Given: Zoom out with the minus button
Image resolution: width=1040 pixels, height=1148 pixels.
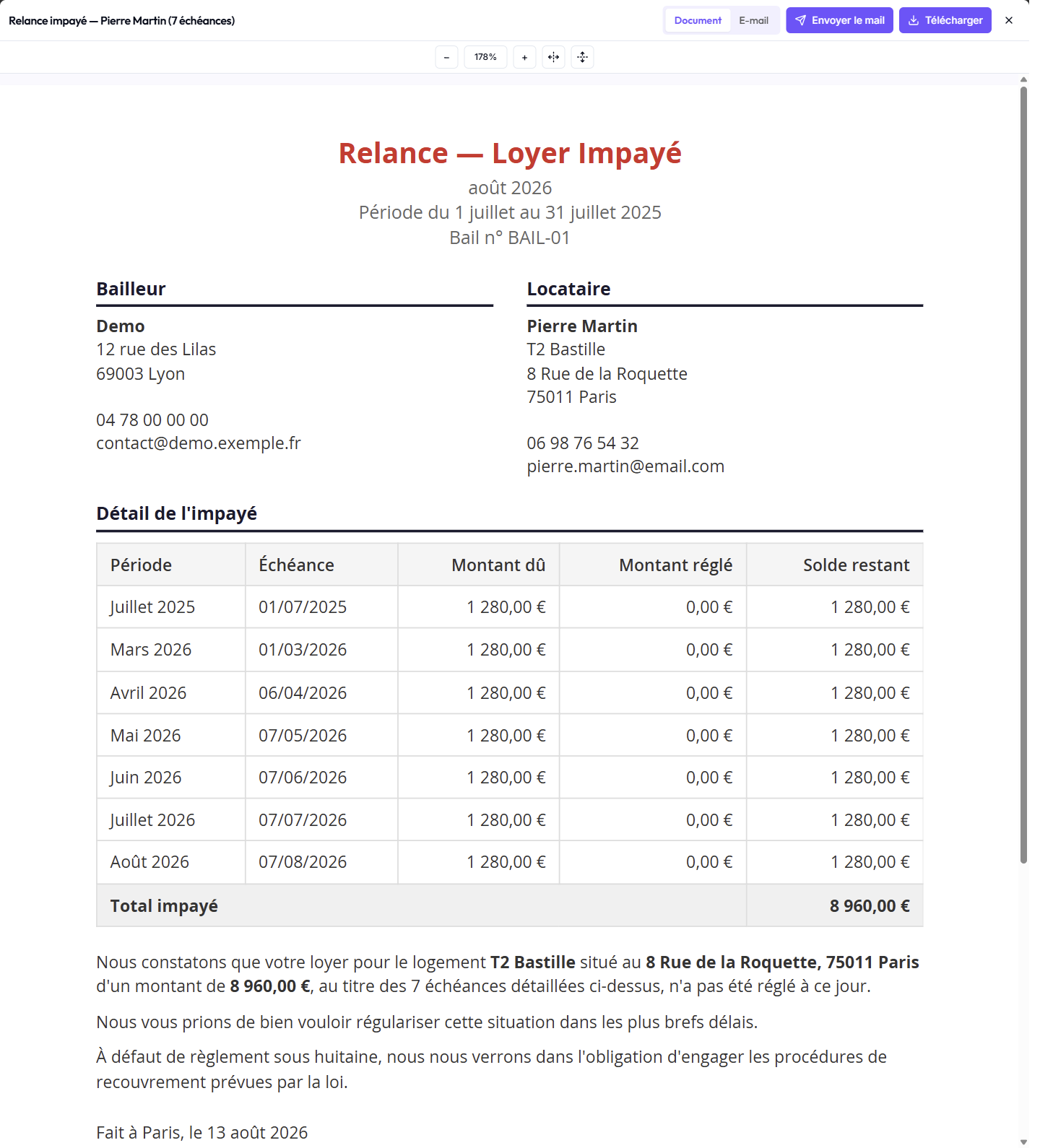Looking at the screenshot, I should pyautogui.click(x=446, y=57).
